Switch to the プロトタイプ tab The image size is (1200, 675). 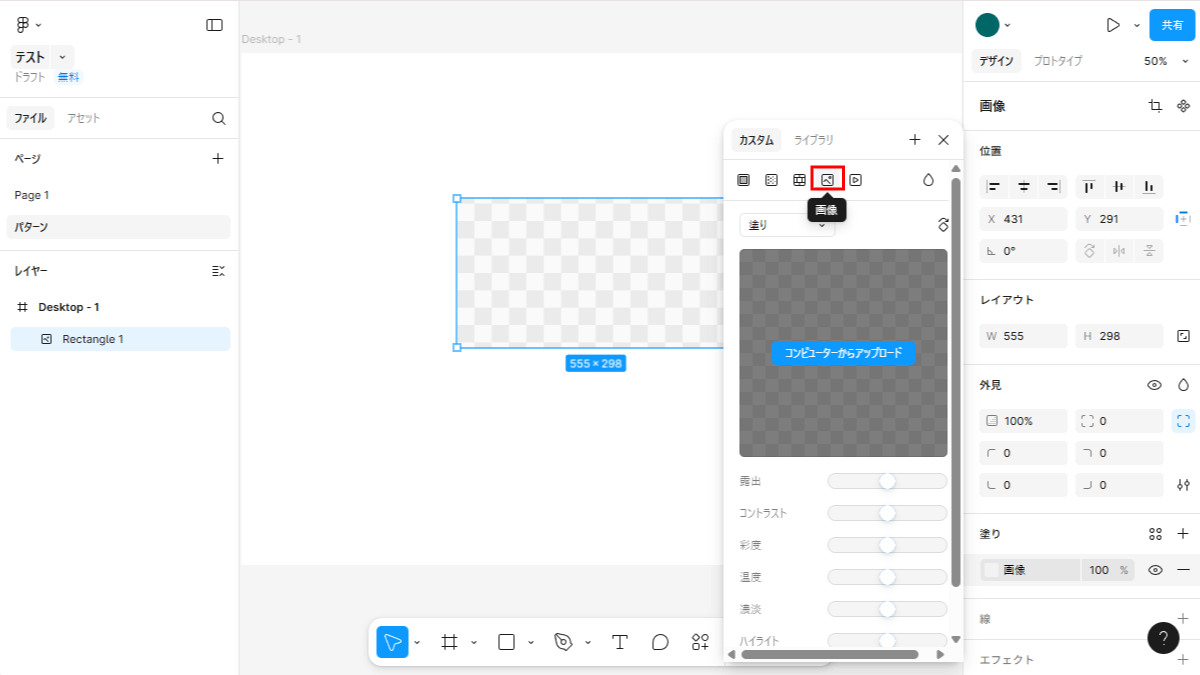(1057, 61)
